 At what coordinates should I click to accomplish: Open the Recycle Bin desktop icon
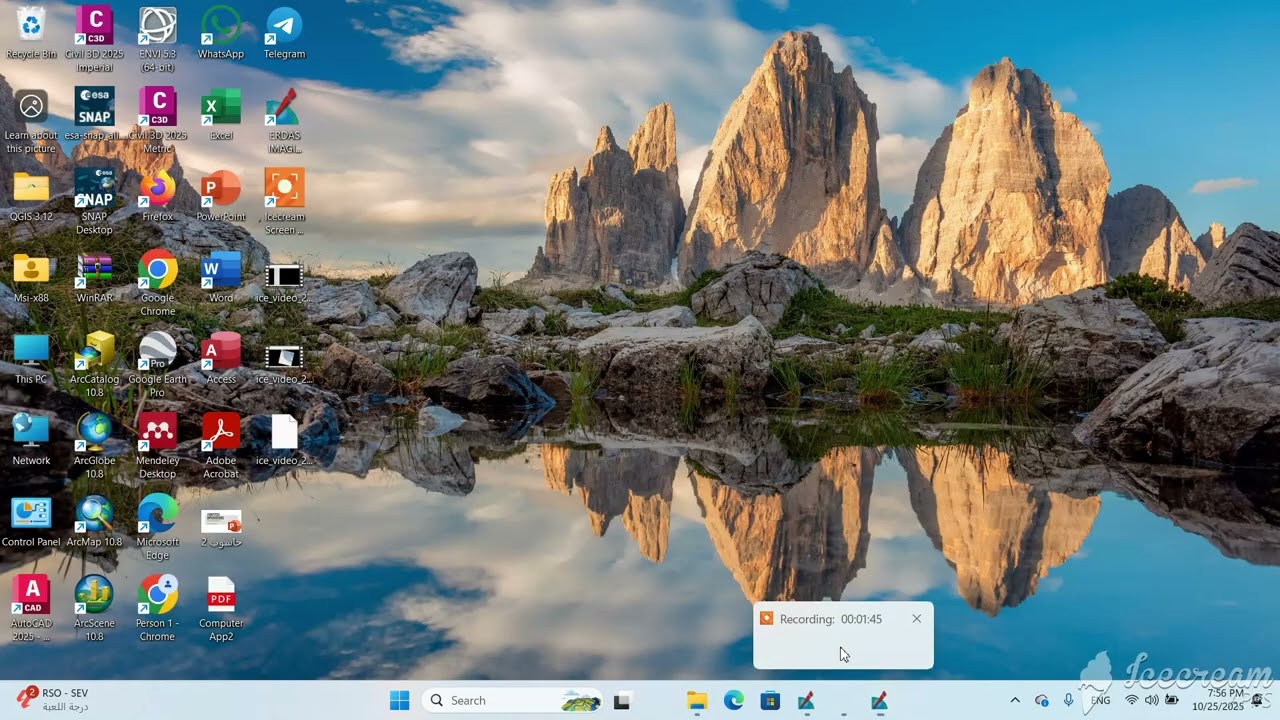click(x=31, y=32)
